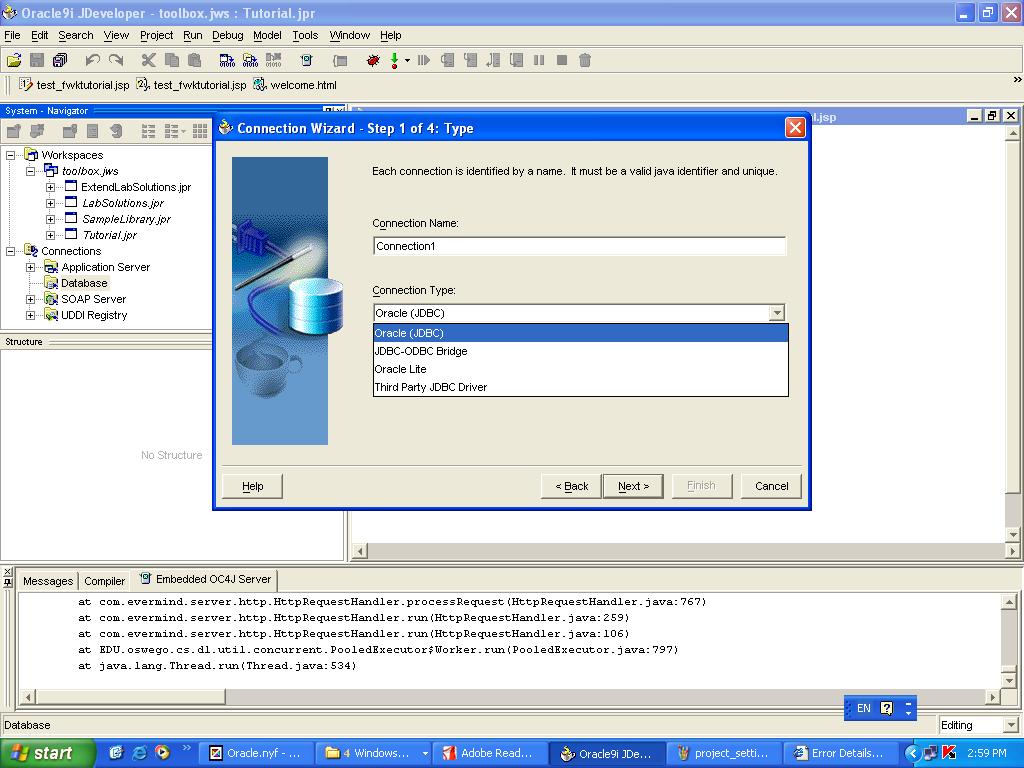The width and height of the screenshot is (1024, 768).
Task: Click the wizard's Help button
Action: (253, 486)
